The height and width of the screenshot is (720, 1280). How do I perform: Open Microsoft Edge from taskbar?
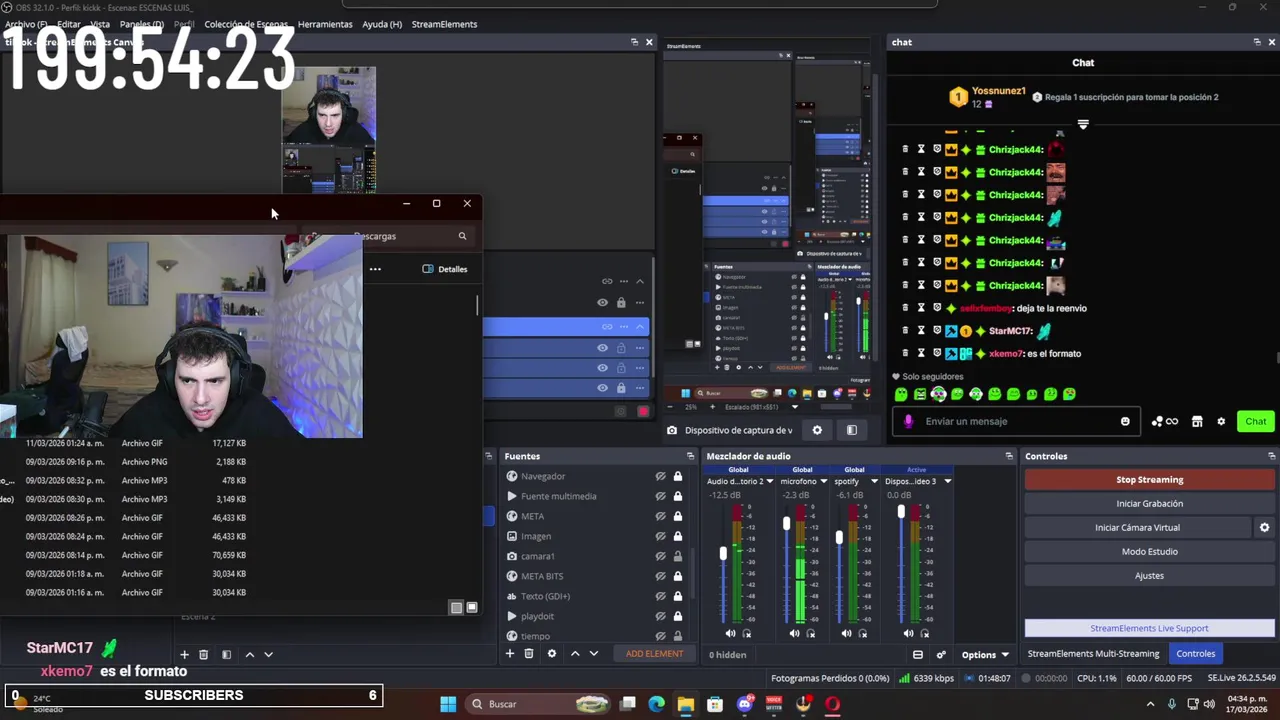tap(656, 704)
